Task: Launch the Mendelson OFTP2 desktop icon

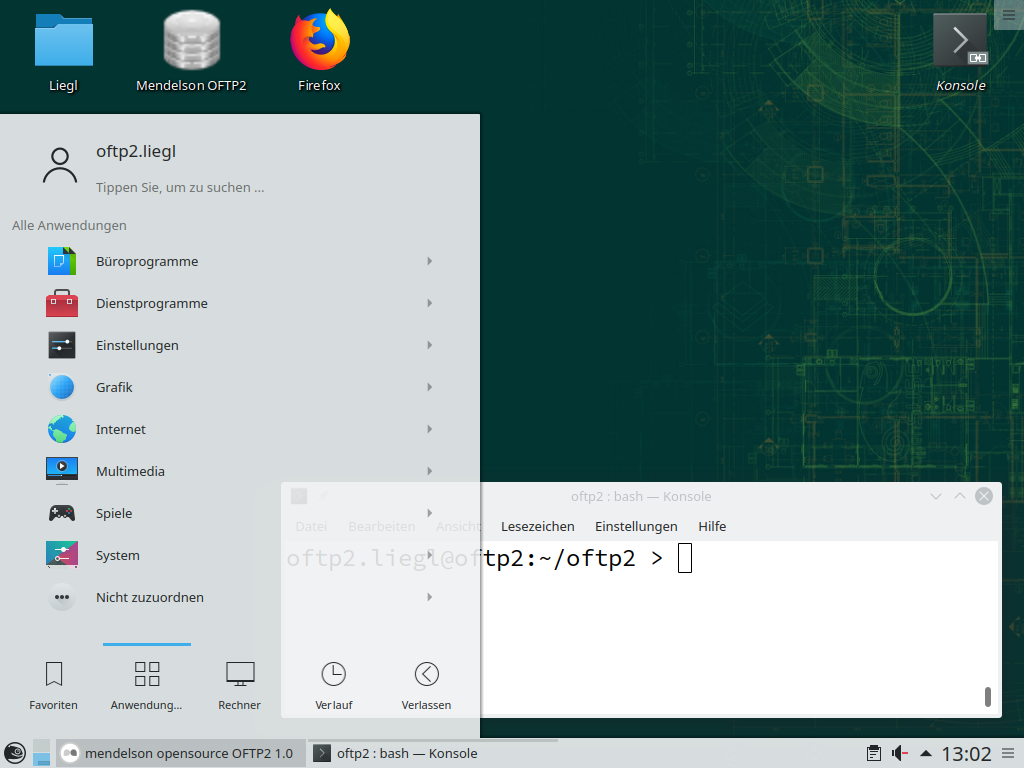Action: [x=190, y=52]
